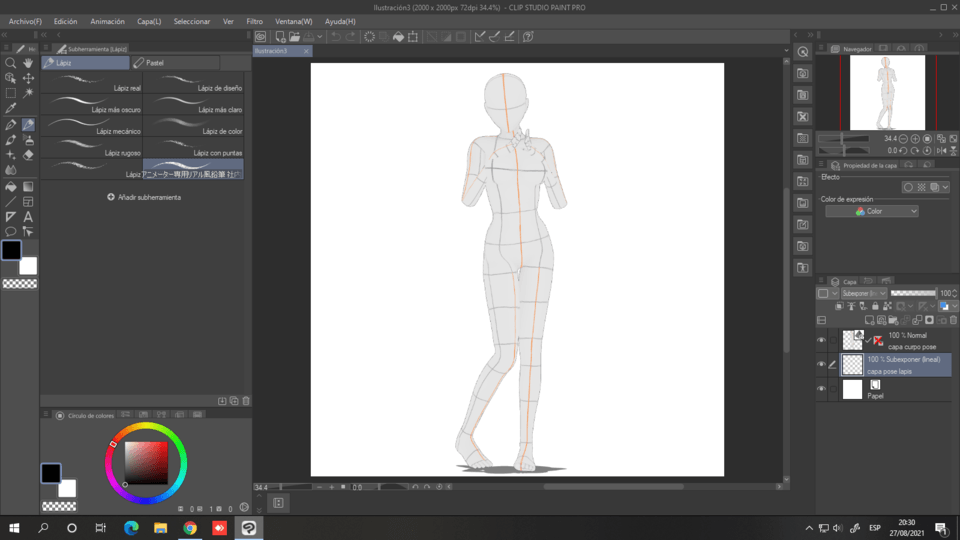Select the Gradient tool
Viewport: 960px width, 540px height.
tap(28, 187)
